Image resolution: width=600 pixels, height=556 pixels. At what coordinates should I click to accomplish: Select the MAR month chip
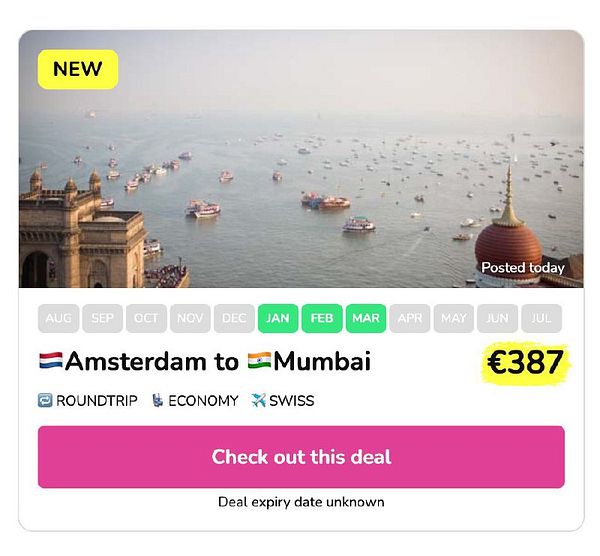pyautogui.click(x=366, y=318)
